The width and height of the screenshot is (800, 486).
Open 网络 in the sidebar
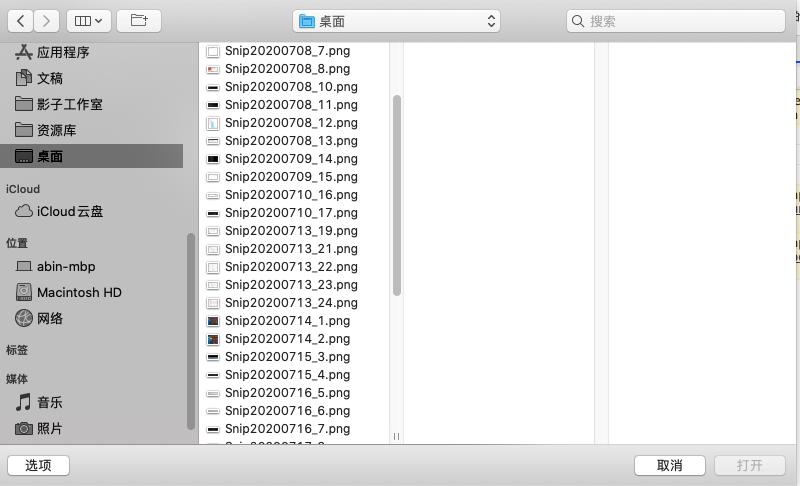tap(92, 318)
